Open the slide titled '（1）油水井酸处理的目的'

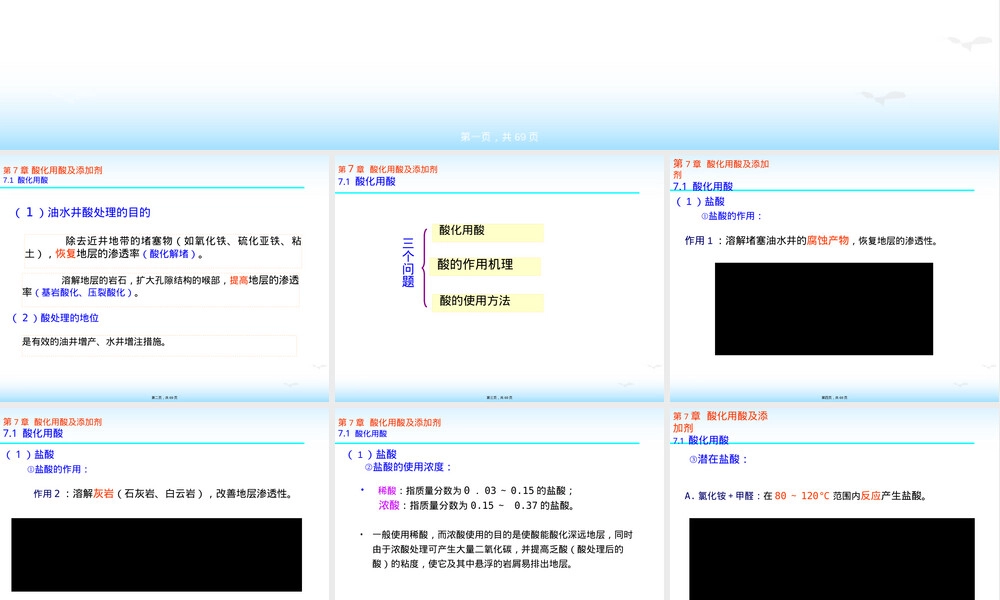(x=165, y=278)
